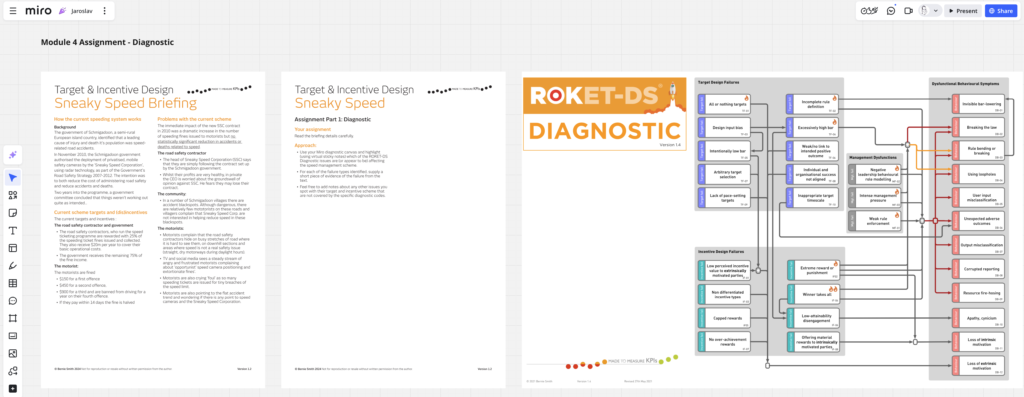The width and height of the screenshot is (1024, 397).
Task: Click the user avatar in top bar
Action: coord(925,10)
